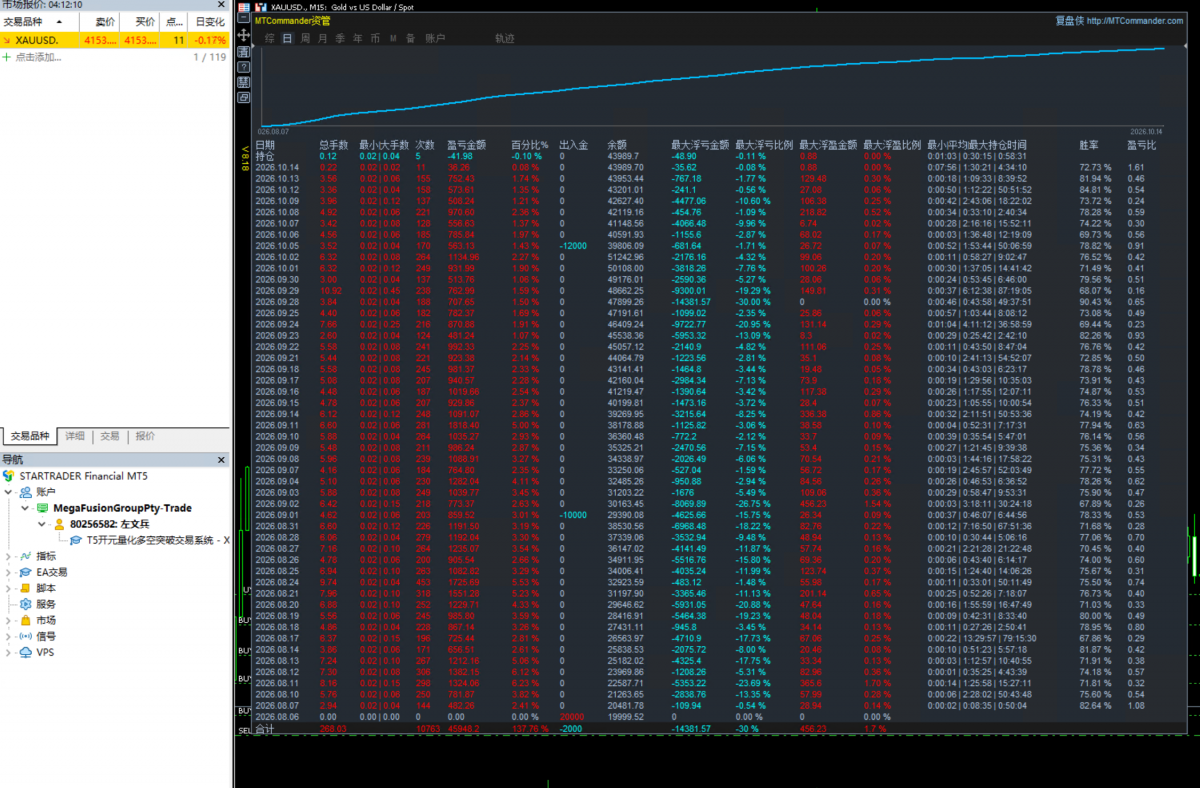Click the 日变化 column header

coord(210,21)
